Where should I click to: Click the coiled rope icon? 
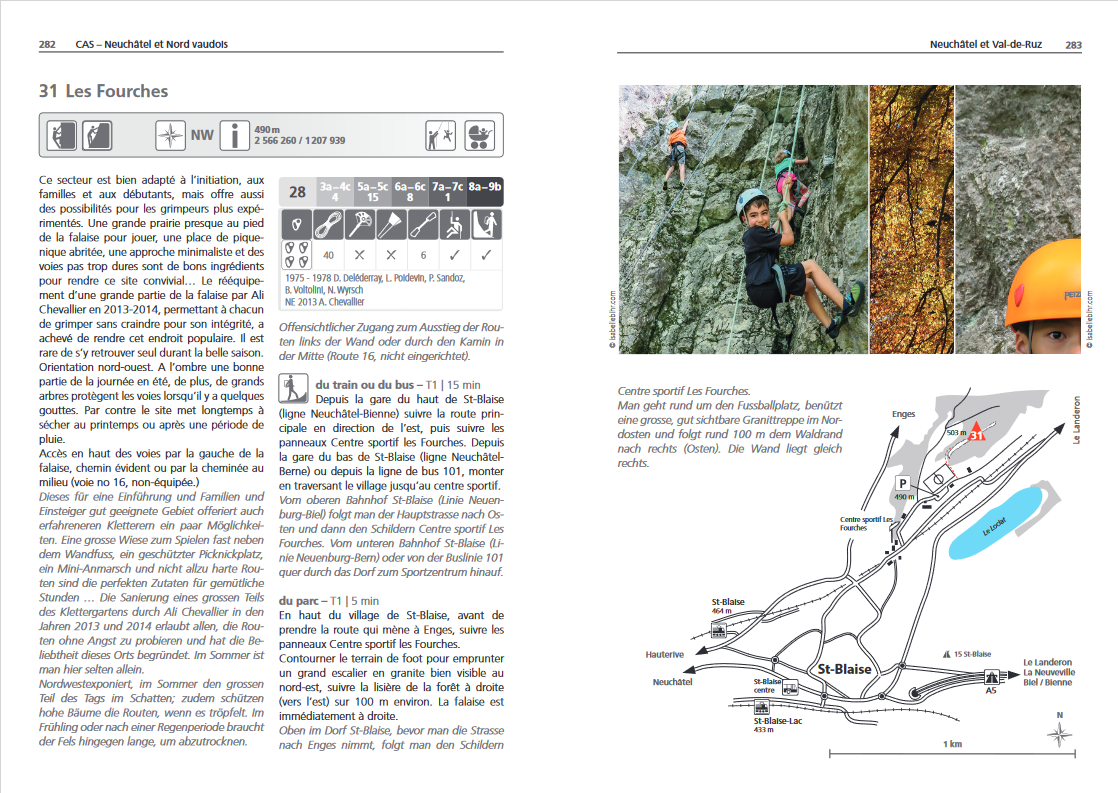[328, 225]
